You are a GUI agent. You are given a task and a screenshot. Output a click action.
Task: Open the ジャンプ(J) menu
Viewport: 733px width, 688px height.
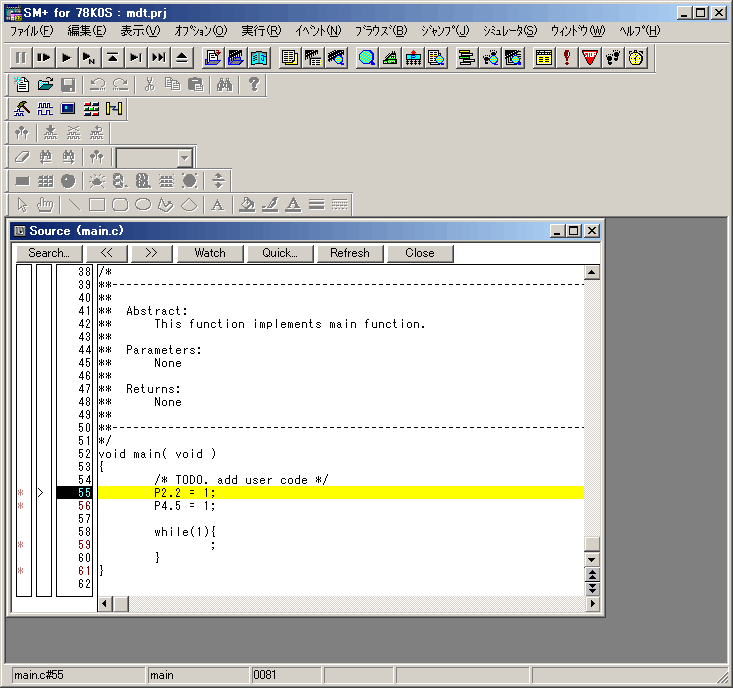pyautogui.click(x=445, y=31)
